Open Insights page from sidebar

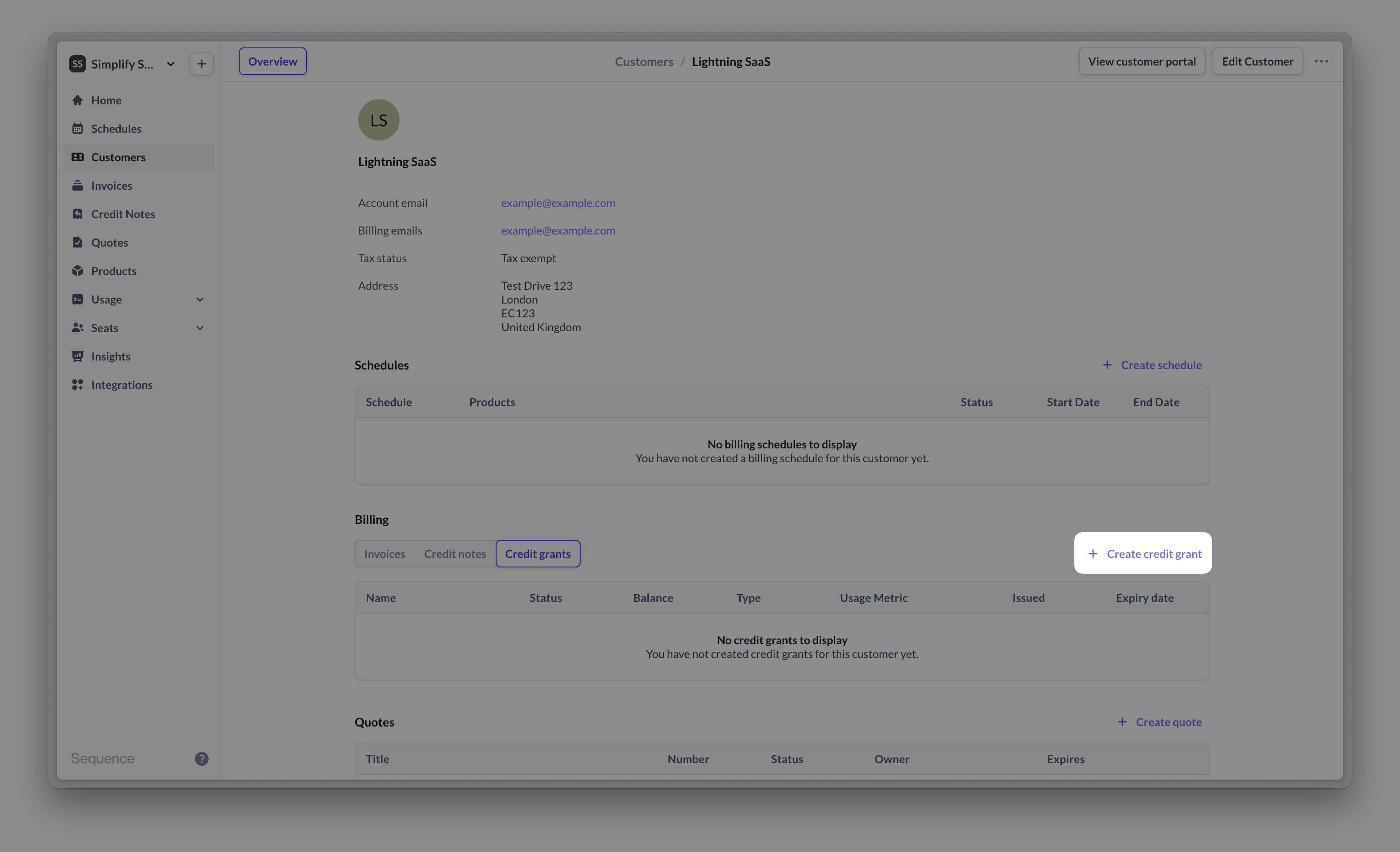pyautogui.click(x=139, y=356)
